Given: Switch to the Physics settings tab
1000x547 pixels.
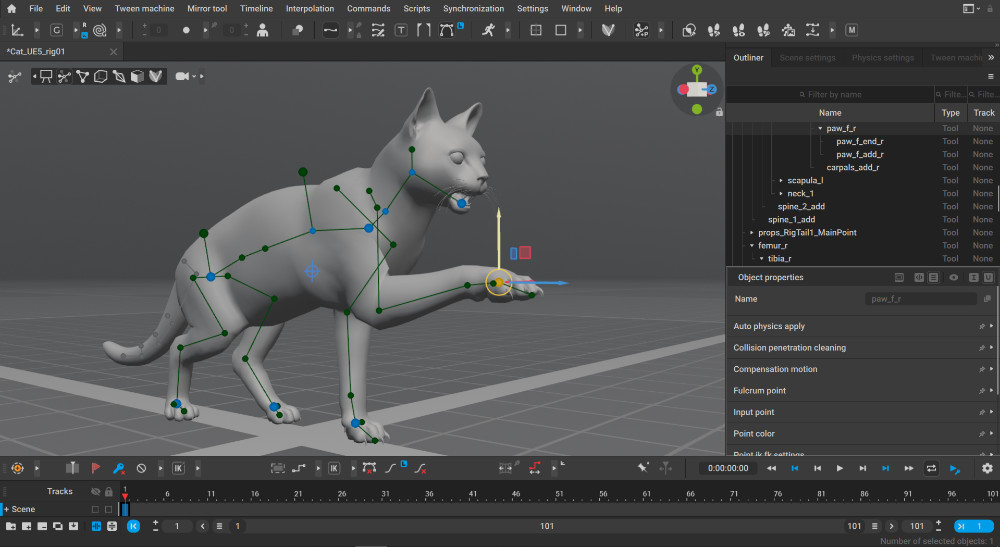Looking at the screenshot, I should [883, 57].
